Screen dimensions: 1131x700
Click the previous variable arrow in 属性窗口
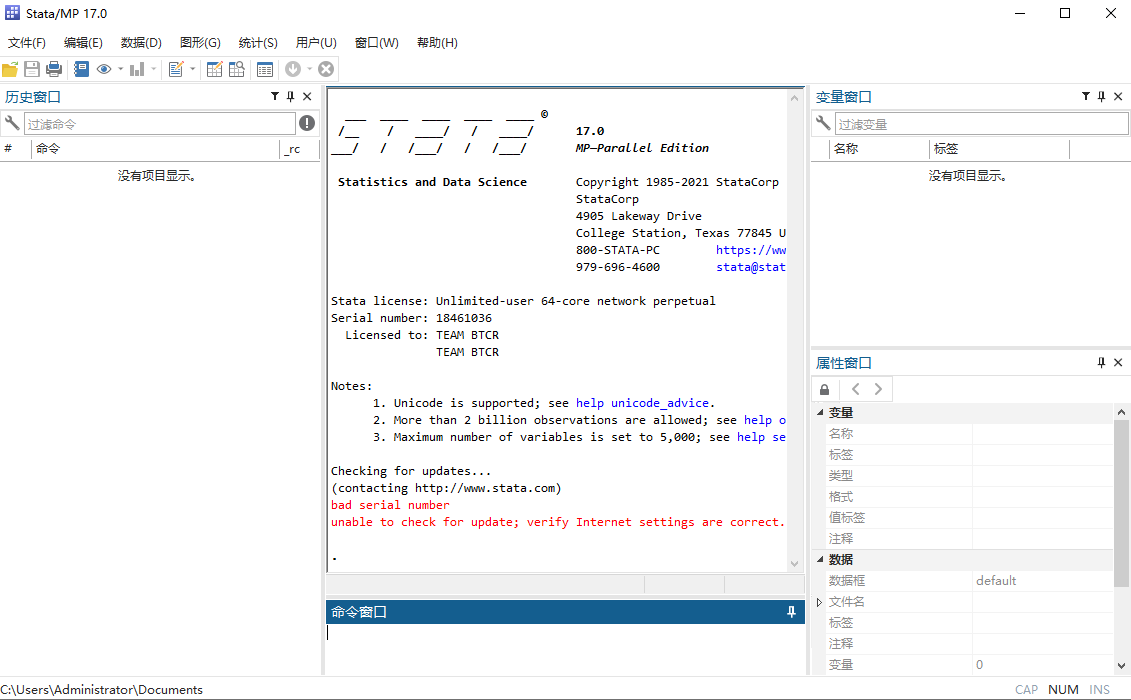click(855, 389)
